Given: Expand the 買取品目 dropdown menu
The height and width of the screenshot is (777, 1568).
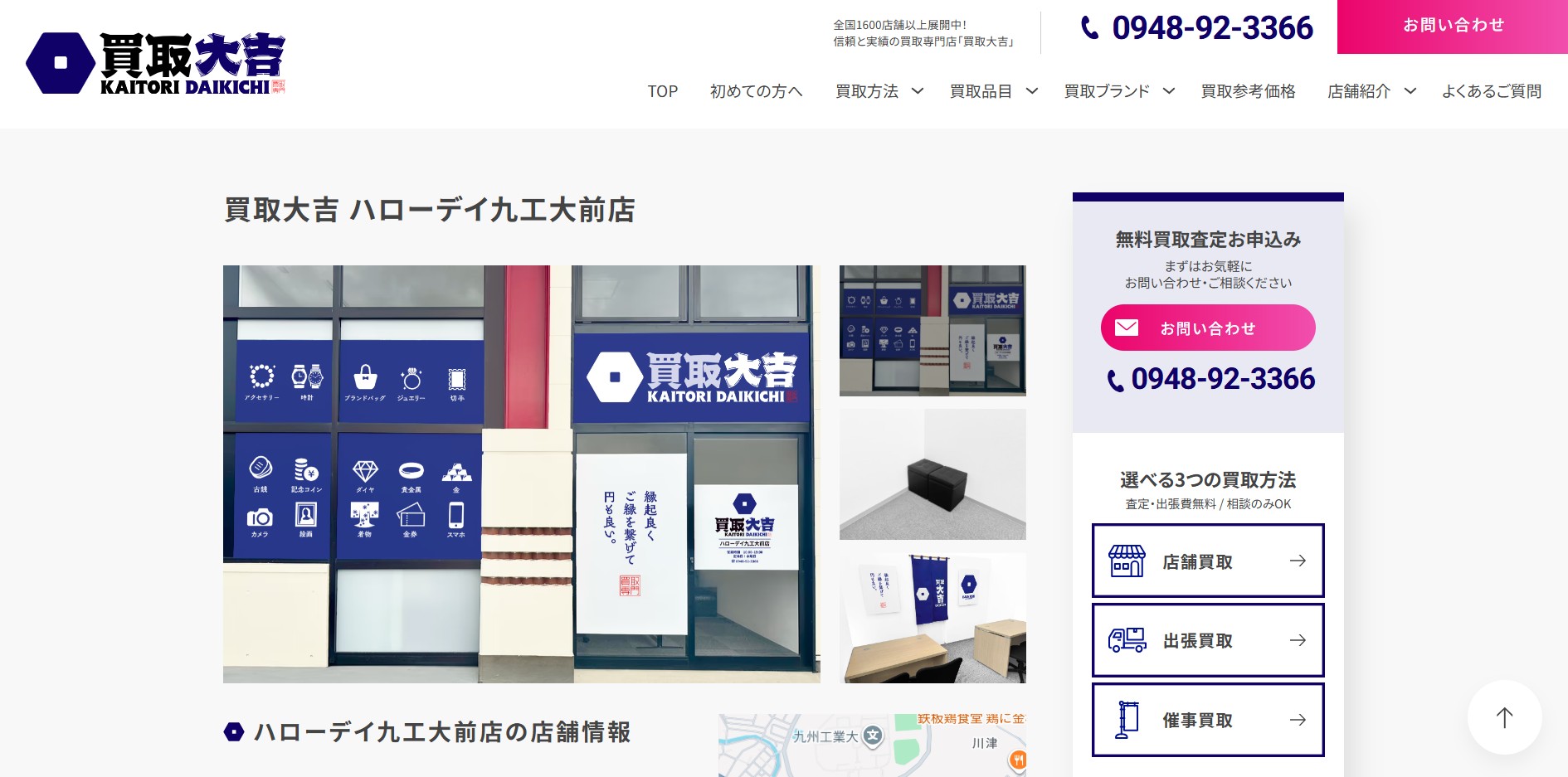Looking at the screenshot, I should click(x=1032, y=91).
